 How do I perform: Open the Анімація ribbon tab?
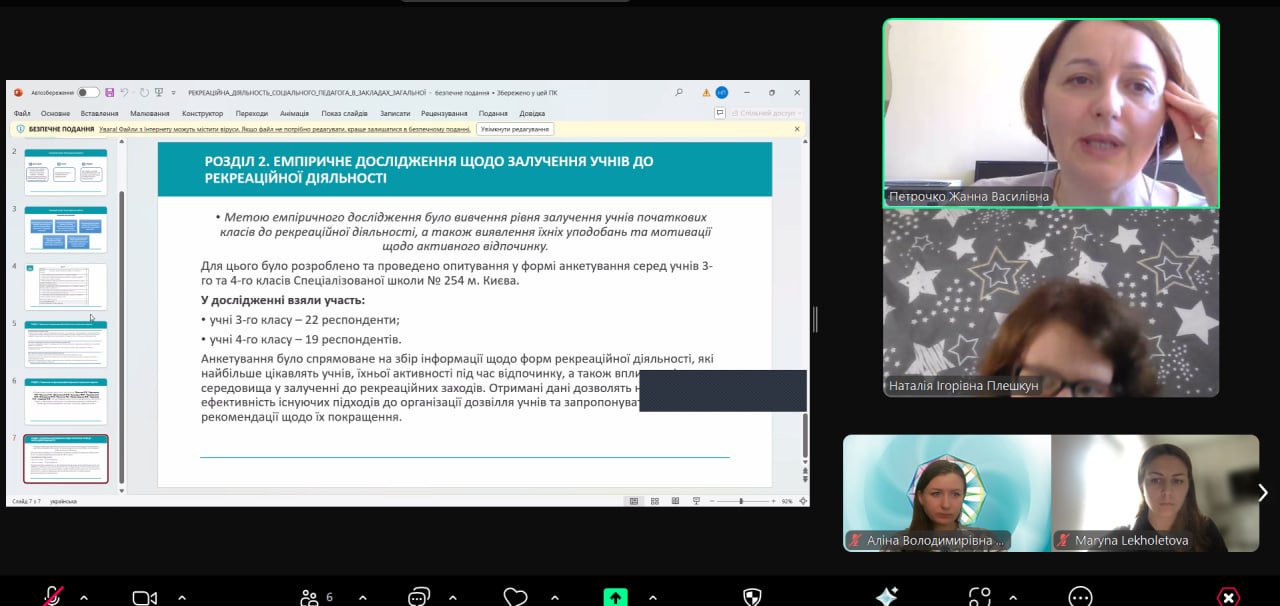(x=295, y=113)
